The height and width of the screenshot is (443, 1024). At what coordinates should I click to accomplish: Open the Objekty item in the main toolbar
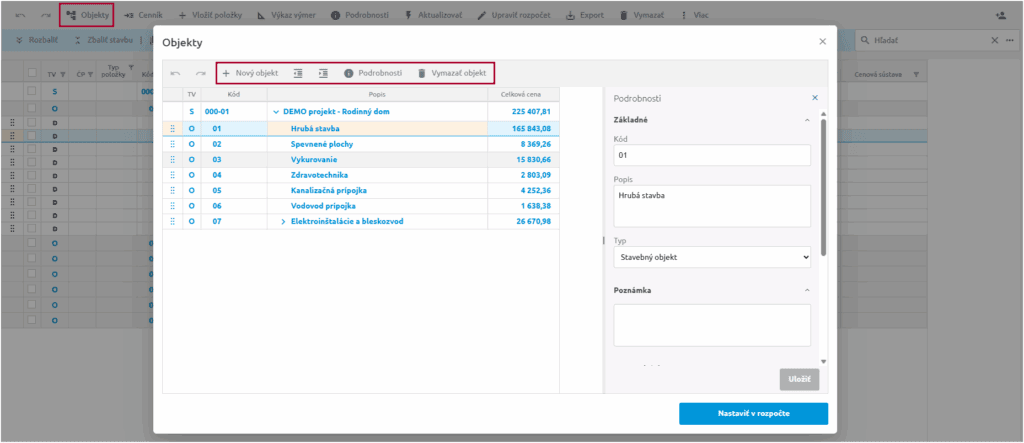[87, 16]
